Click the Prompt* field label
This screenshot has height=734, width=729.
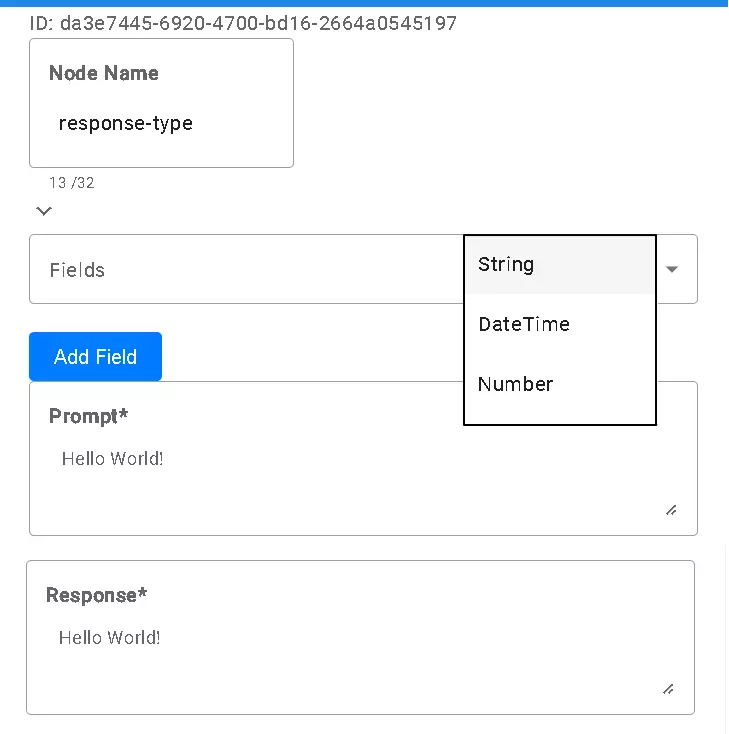[x=88, y=416]
